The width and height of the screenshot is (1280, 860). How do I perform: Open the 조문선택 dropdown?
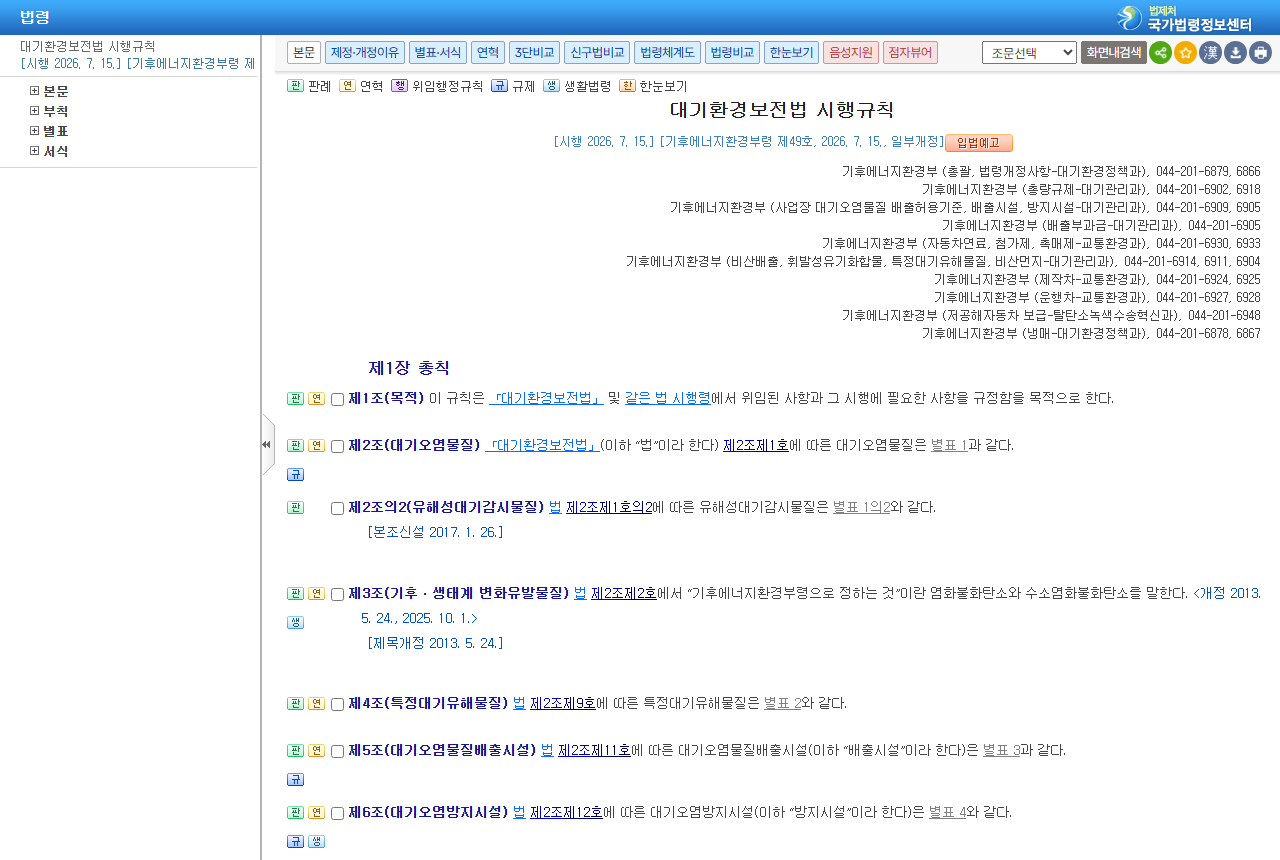[1029, 53]
